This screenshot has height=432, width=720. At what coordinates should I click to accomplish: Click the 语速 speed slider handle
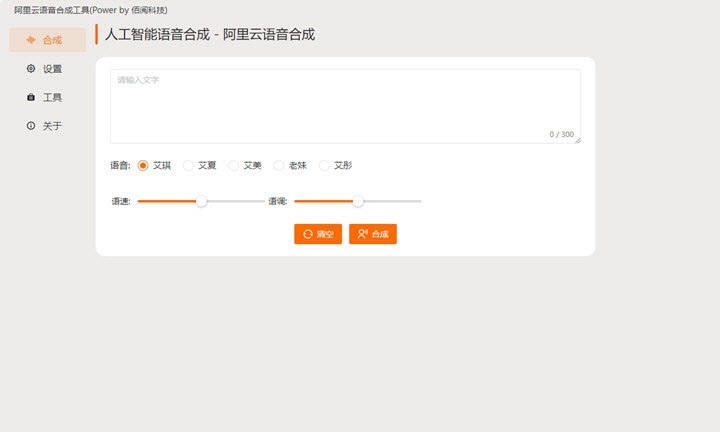coord(201,201)
